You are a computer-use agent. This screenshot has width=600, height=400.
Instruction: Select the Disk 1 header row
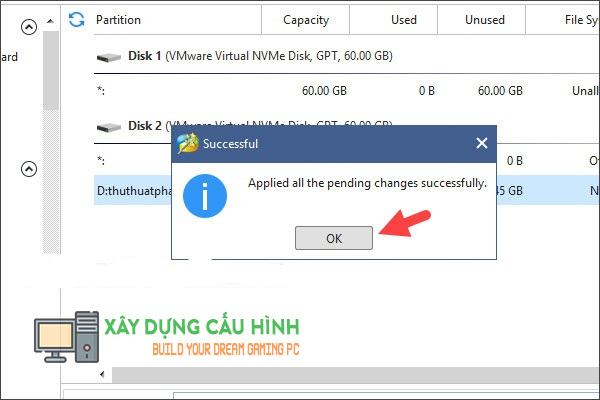point(347,56)
